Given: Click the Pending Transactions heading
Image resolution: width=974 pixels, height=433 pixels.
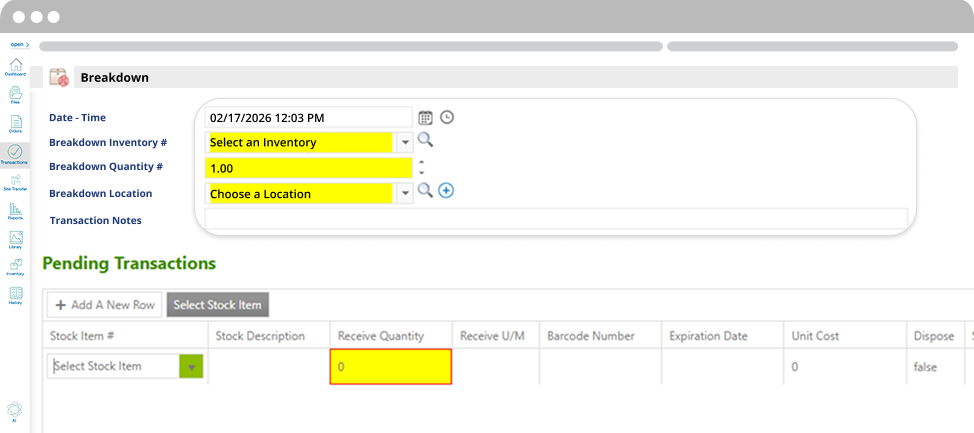Looking at the screenshot, I should [x=129, y=263].
